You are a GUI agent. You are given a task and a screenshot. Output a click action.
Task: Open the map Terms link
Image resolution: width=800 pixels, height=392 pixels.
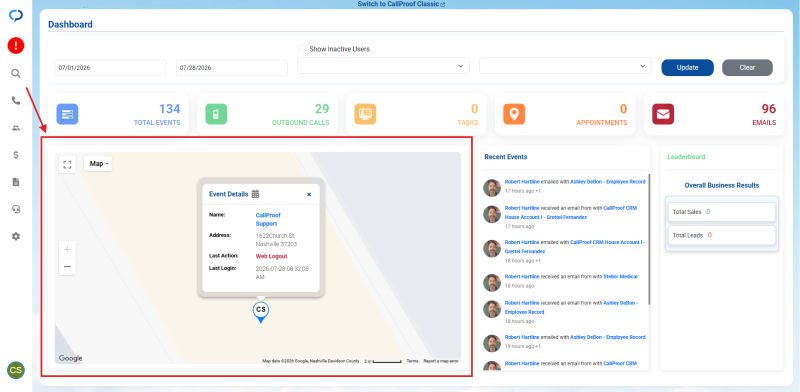(x=412, y=361)
